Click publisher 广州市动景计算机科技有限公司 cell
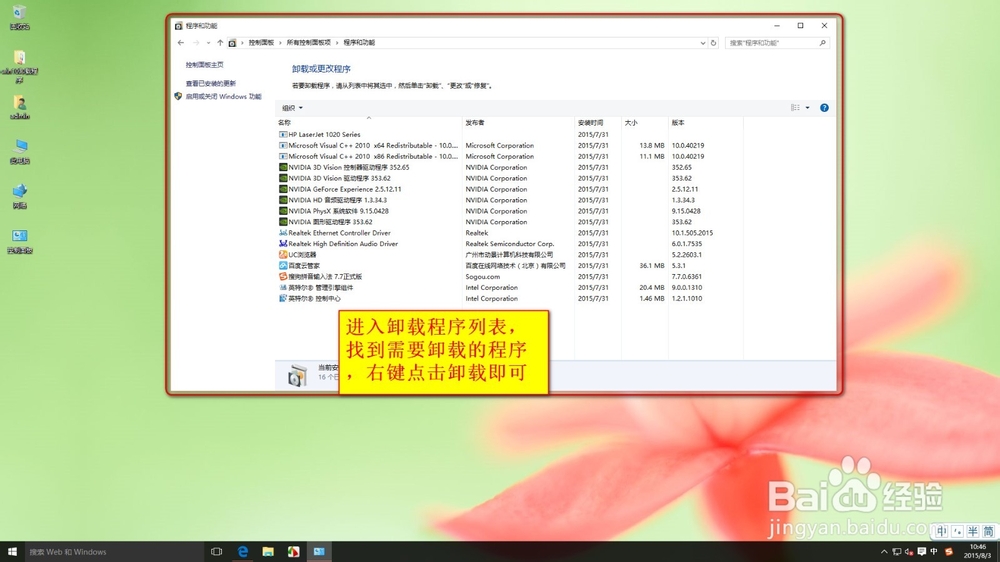The height and width of the screenshot is (562, 1000). [x=509, y=255]
